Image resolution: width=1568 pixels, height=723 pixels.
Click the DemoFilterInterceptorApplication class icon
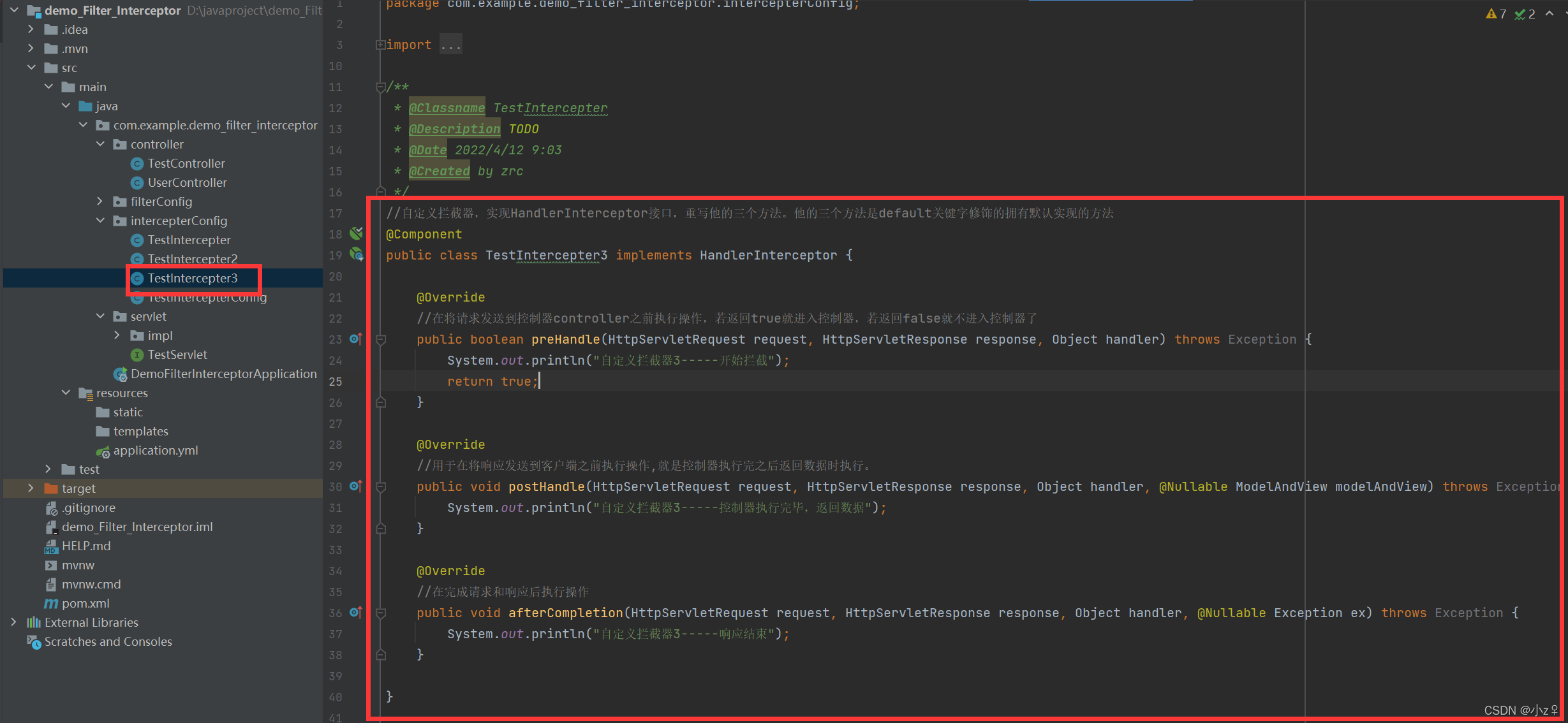120,374
